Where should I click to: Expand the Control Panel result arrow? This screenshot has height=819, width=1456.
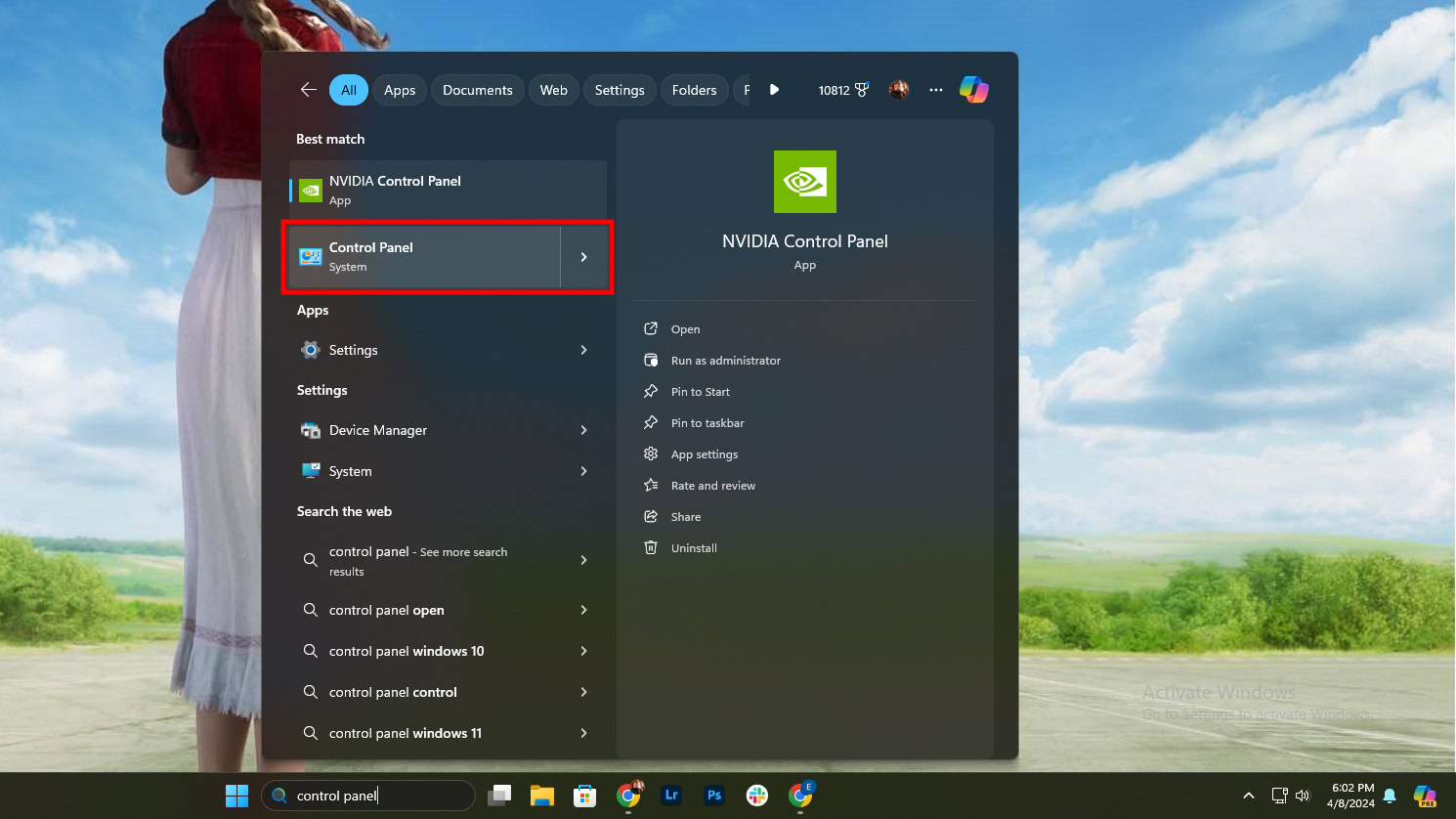584,257
